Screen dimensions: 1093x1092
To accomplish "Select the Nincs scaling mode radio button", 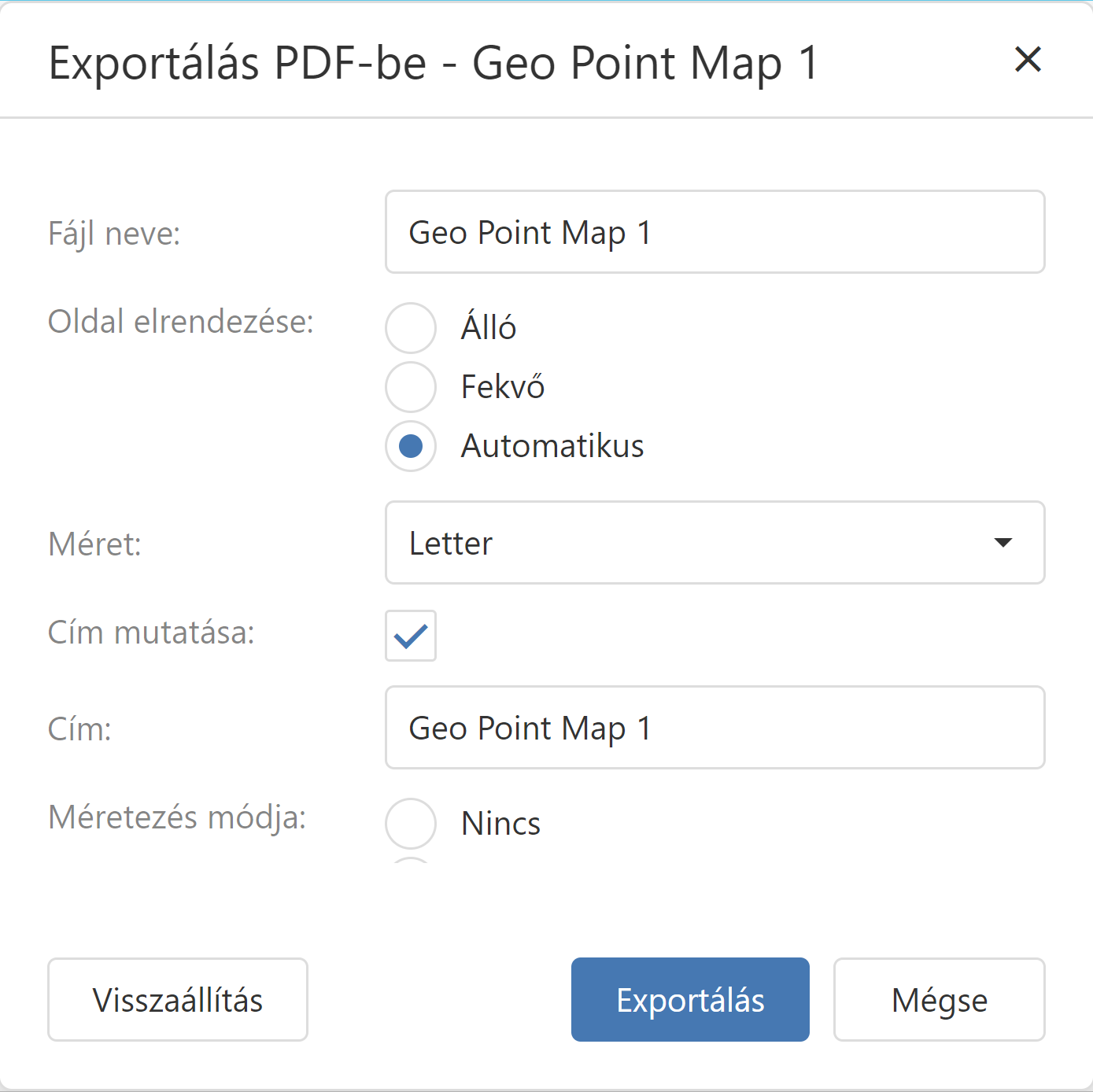I will tap(411, 824).
